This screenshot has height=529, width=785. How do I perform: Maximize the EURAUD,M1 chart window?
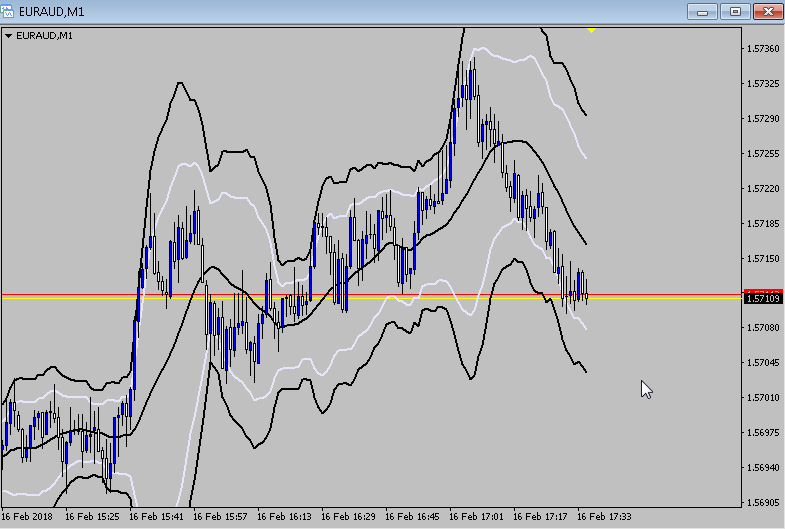click(735, 12)
